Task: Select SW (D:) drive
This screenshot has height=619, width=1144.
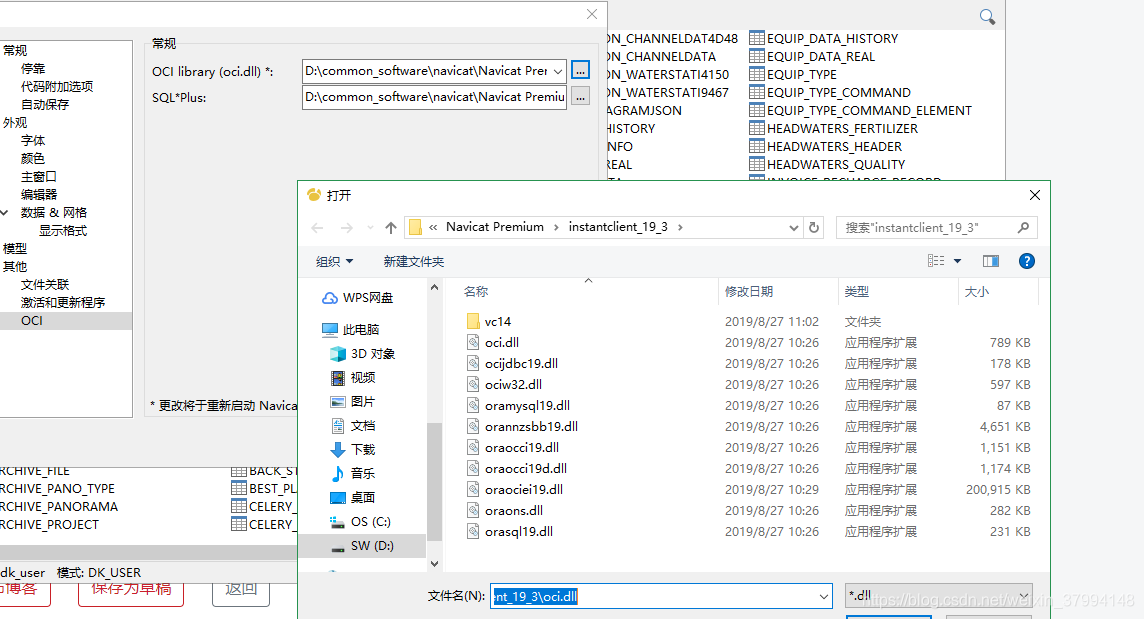Action: [362, 546]
